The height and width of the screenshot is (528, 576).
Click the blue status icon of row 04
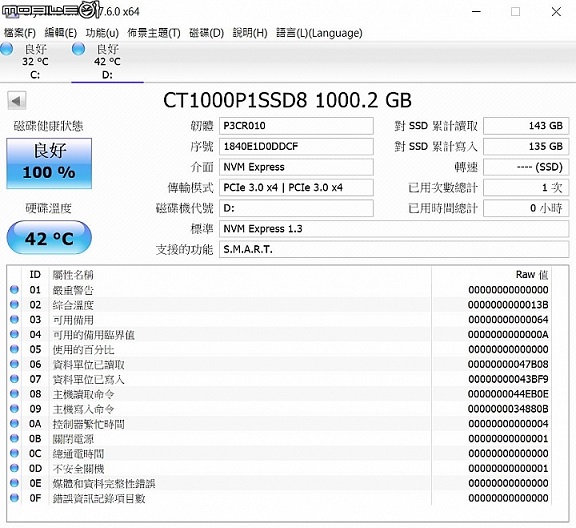pos(14,334)
